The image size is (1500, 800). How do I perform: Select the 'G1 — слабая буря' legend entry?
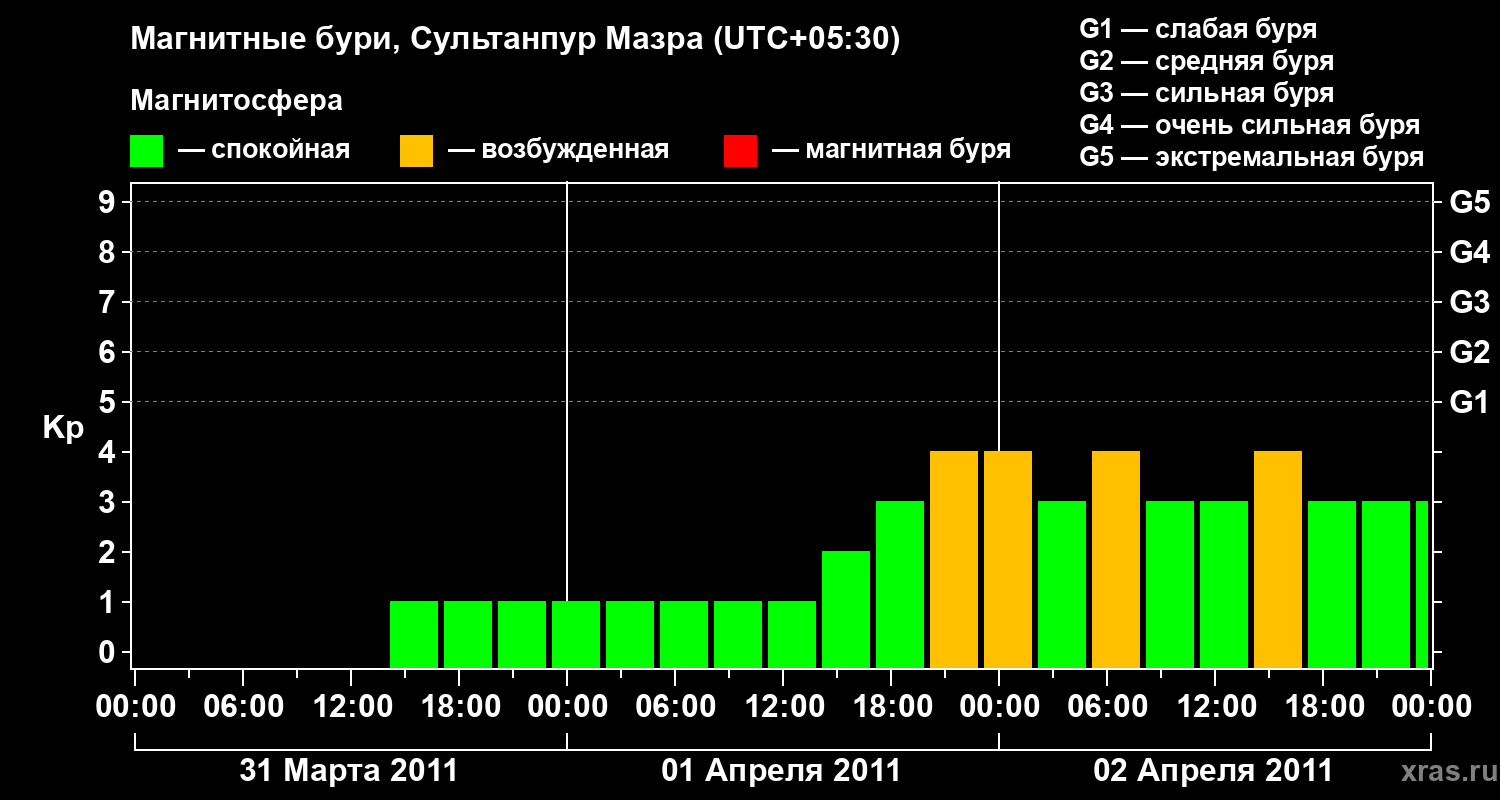click(x=1198, y=29)
